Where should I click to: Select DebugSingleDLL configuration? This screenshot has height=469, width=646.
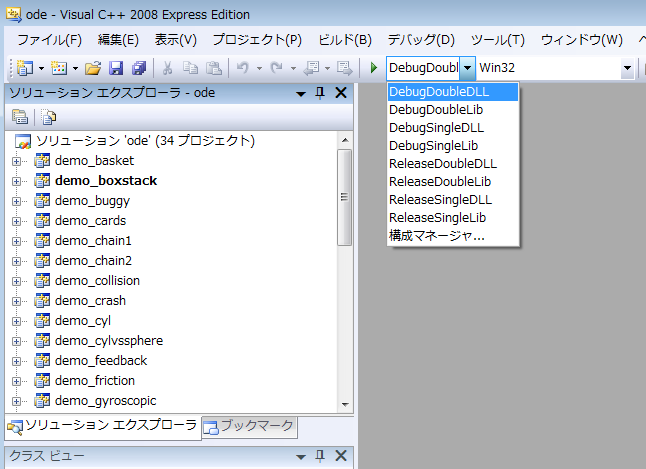click(x=453, y=128)
